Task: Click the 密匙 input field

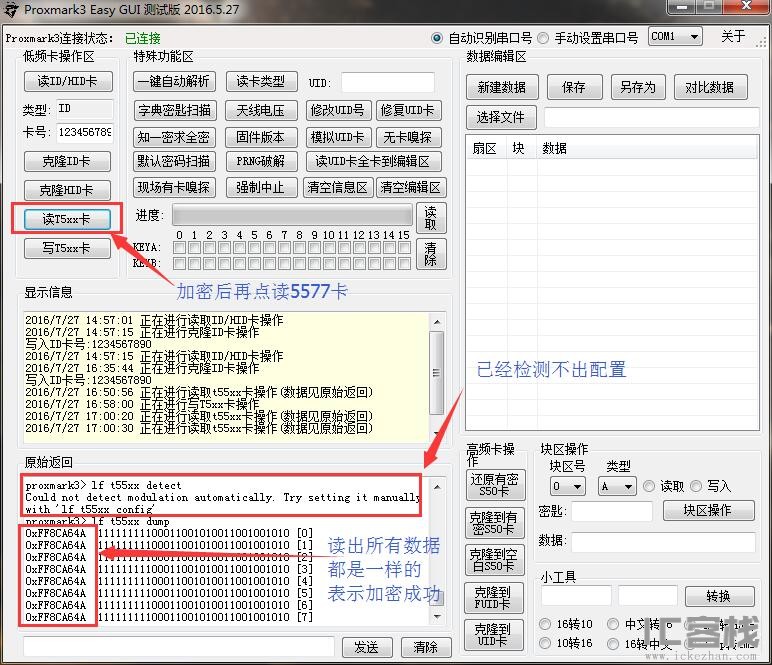Action: pos(612,511)
